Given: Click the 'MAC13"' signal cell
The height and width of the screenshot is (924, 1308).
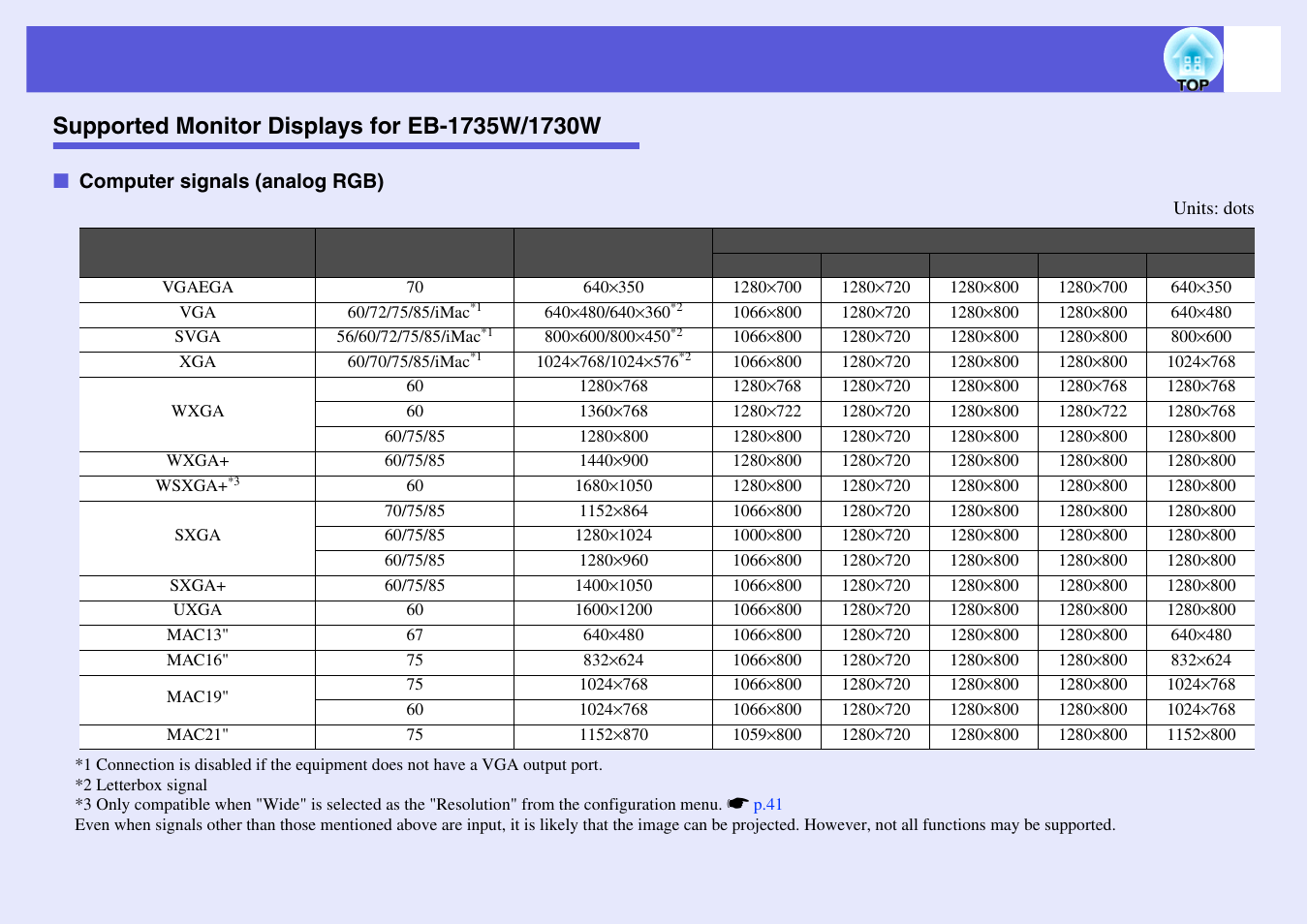Looking at the screenshot, I should 198,635.
